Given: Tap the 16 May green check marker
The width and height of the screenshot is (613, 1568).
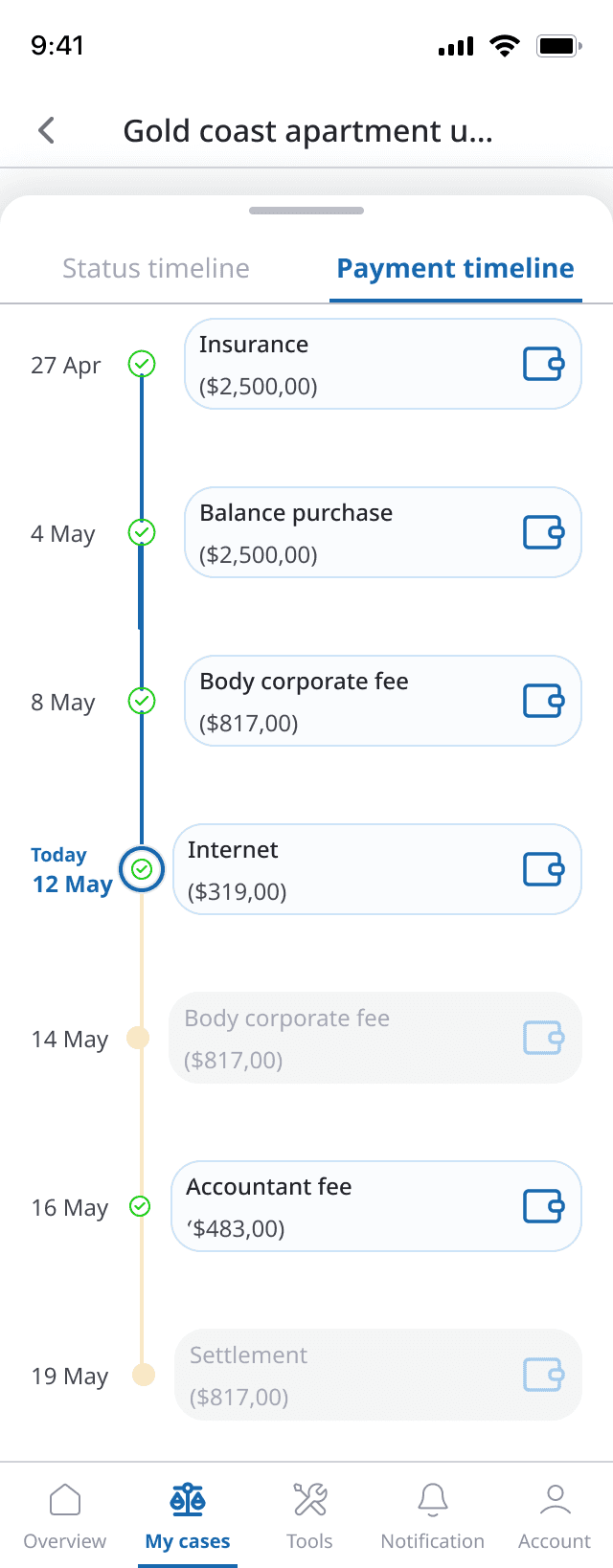Looking at the screenshot, I should (x=140, y=1206).
